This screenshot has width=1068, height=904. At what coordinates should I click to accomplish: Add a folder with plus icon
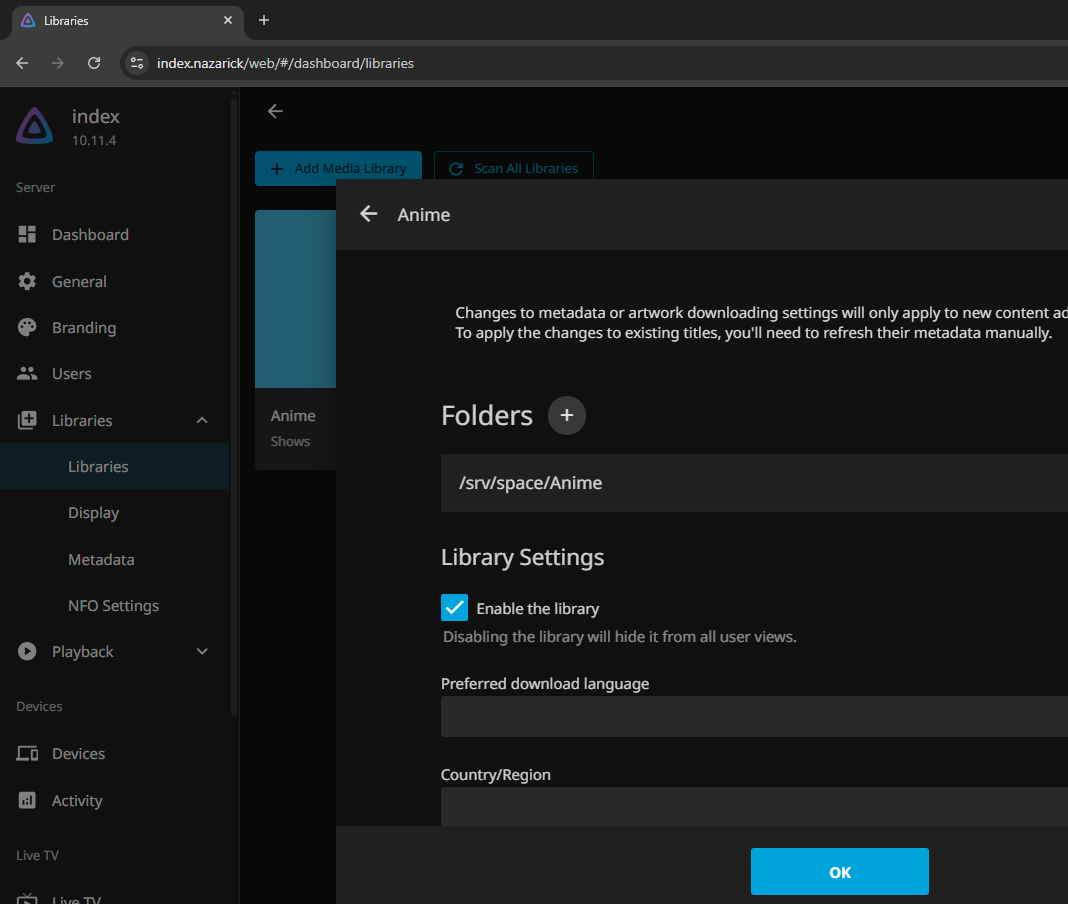point(566,415)
